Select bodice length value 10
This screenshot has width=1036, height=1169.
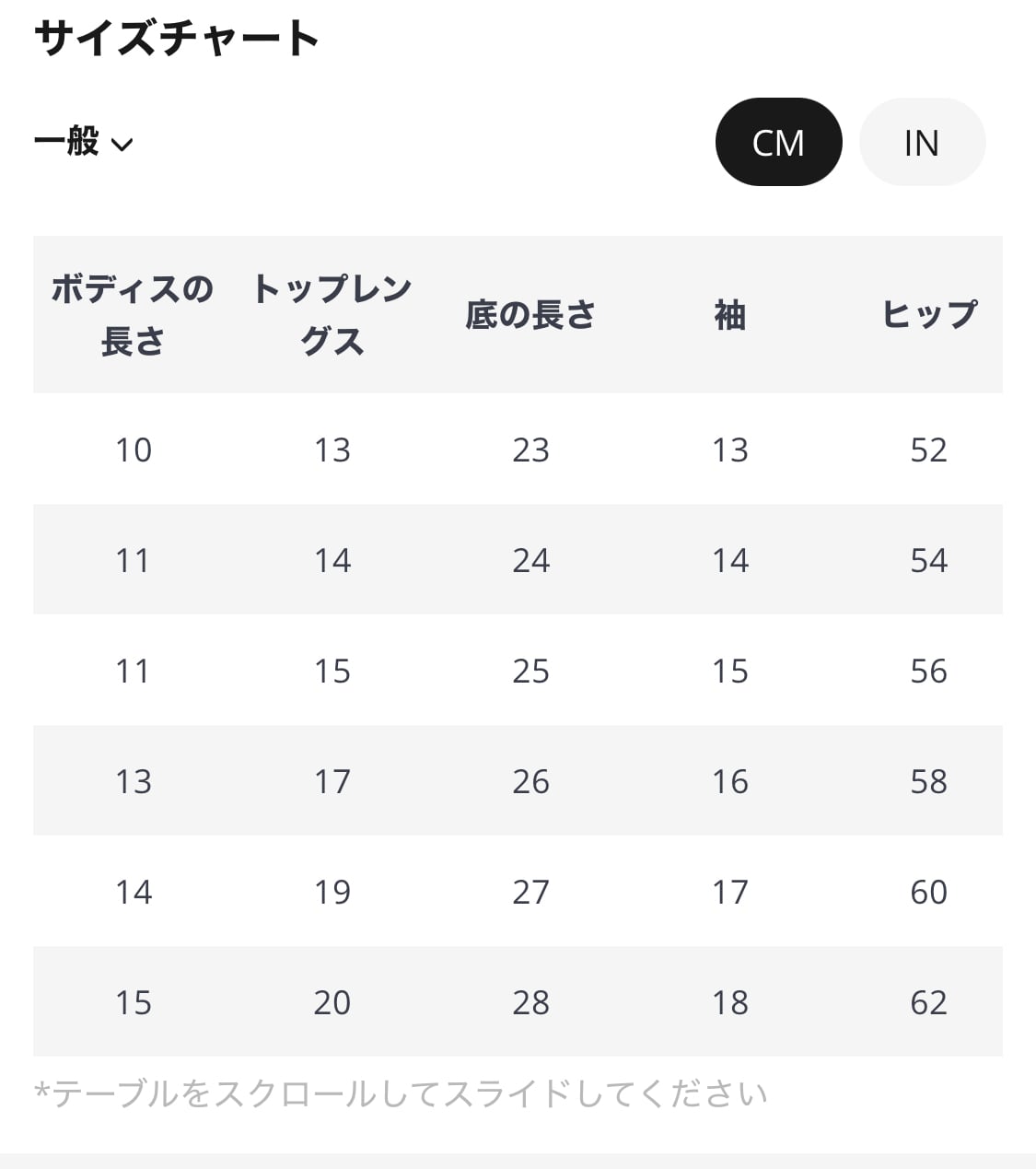pos(133,450)
